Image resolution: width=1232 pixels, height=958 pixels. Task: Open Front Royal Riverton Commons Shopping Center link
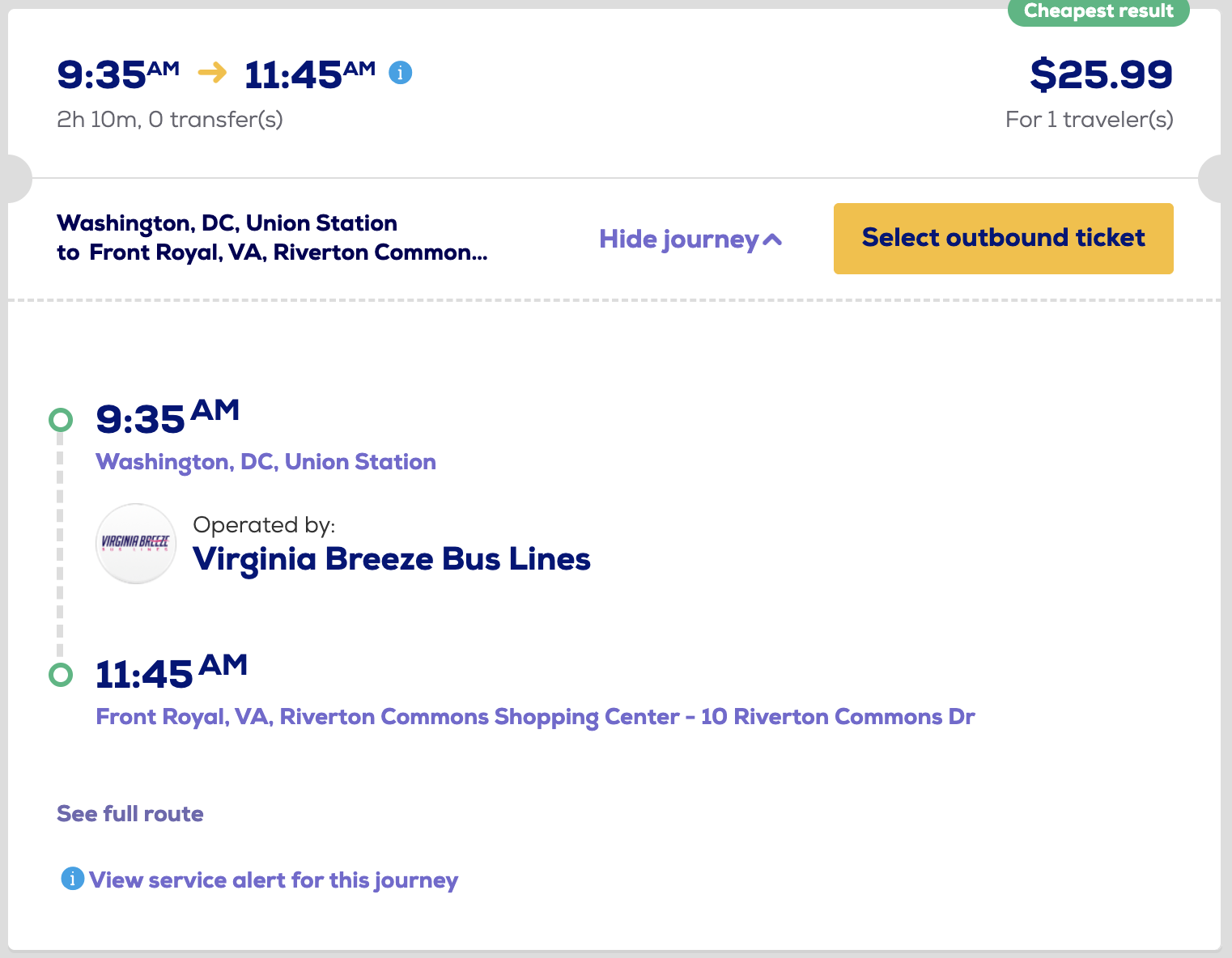(535, 717)
